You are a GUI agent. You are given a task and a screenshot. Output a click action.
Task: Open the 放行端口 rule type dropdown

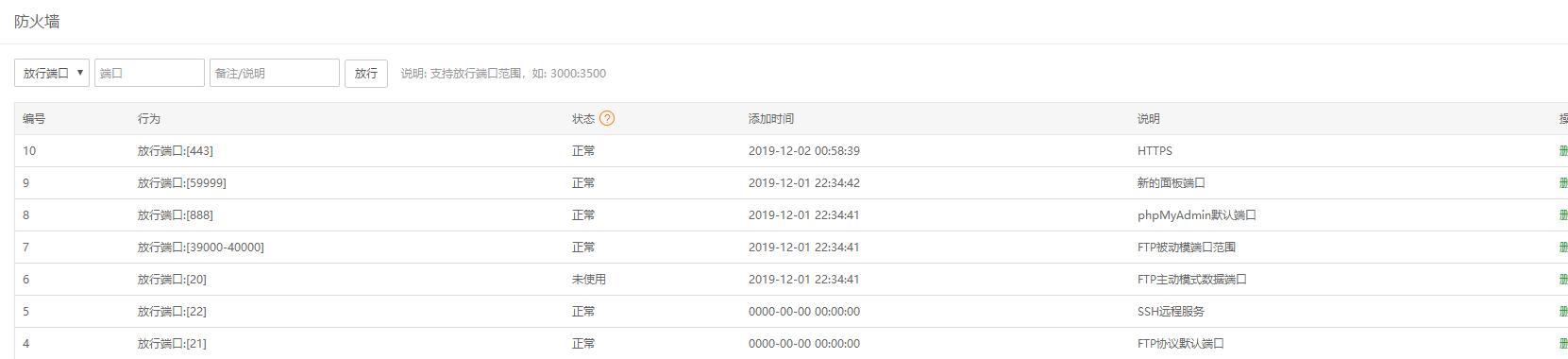click(52, 73)
